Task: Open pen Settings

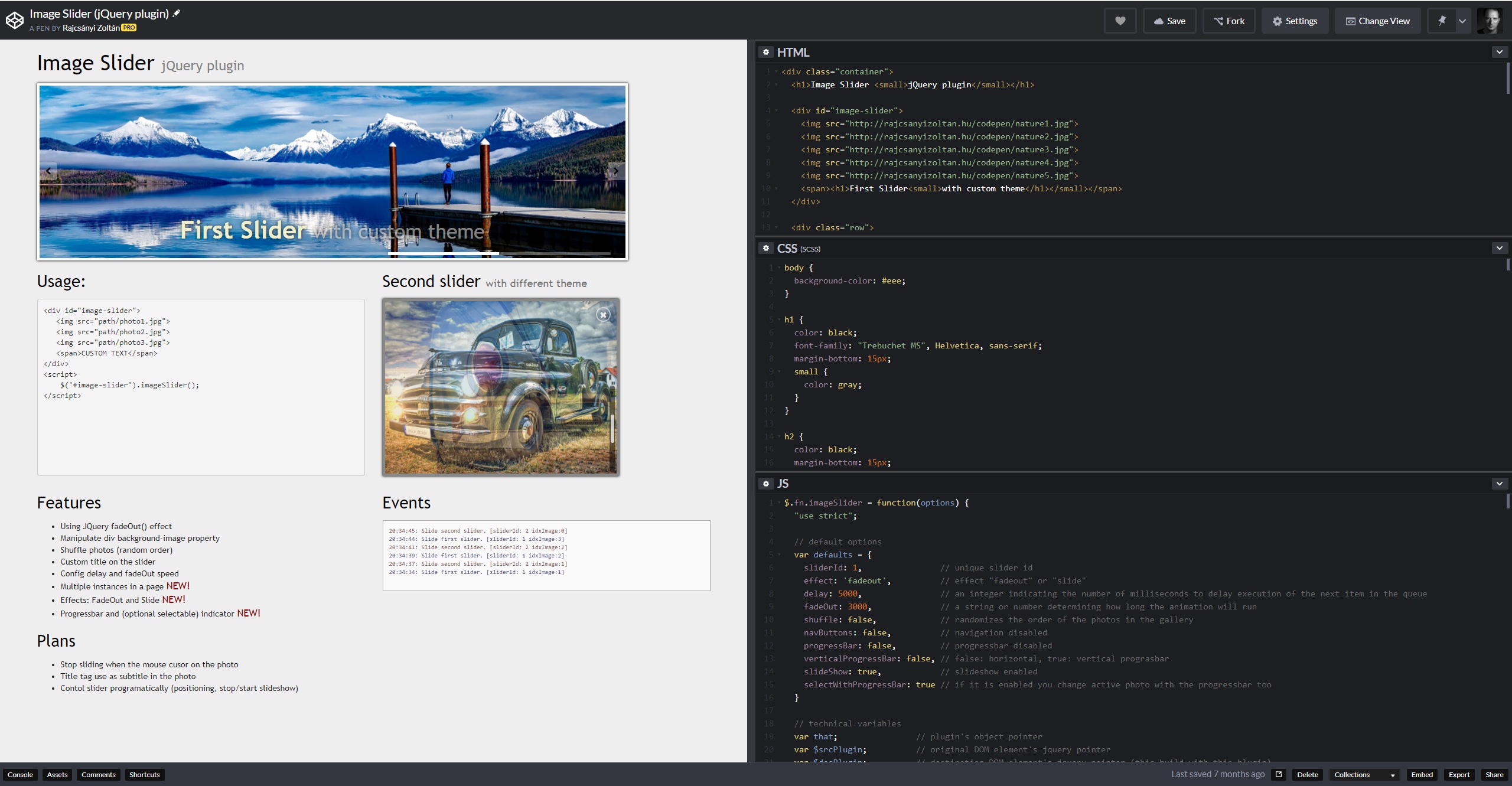Action: pyautogui.click(x=1295, y=21)
